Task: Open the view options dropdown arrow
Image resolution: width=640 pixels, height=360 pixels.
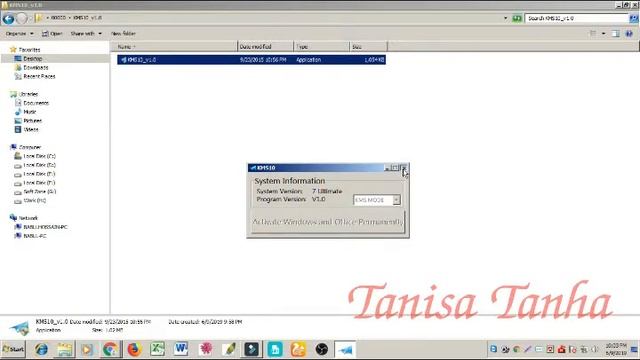Action: coord(604,33)
